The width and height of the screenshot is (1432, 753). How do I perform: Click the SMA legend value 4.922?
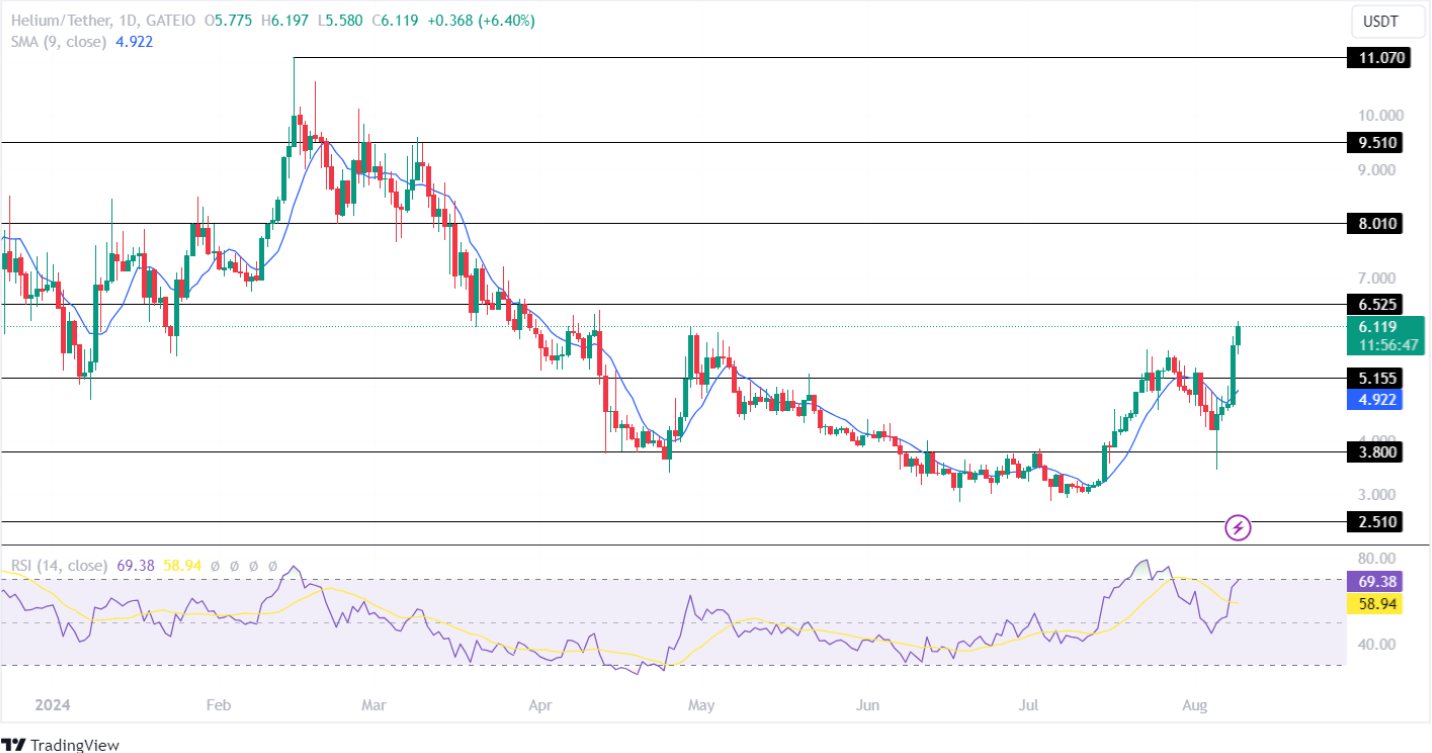click(x=133, y=42)
